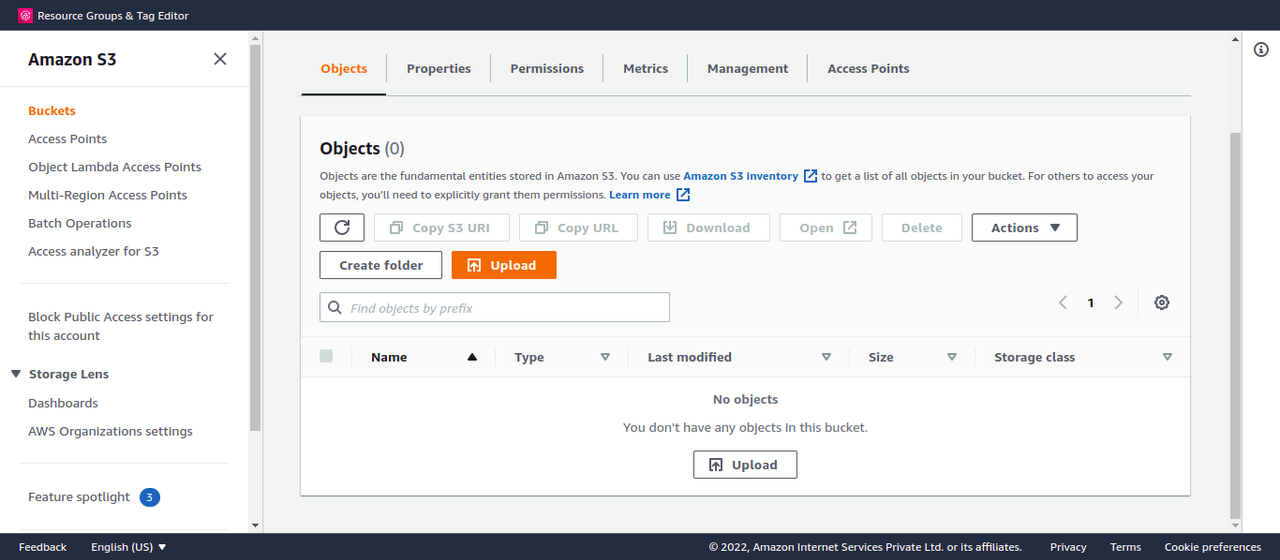The width and height of the screenshot is (1280, 560).
Task: Open Feature spotlight badge 3
Action: pyautogui.click(x=149, y=497)
